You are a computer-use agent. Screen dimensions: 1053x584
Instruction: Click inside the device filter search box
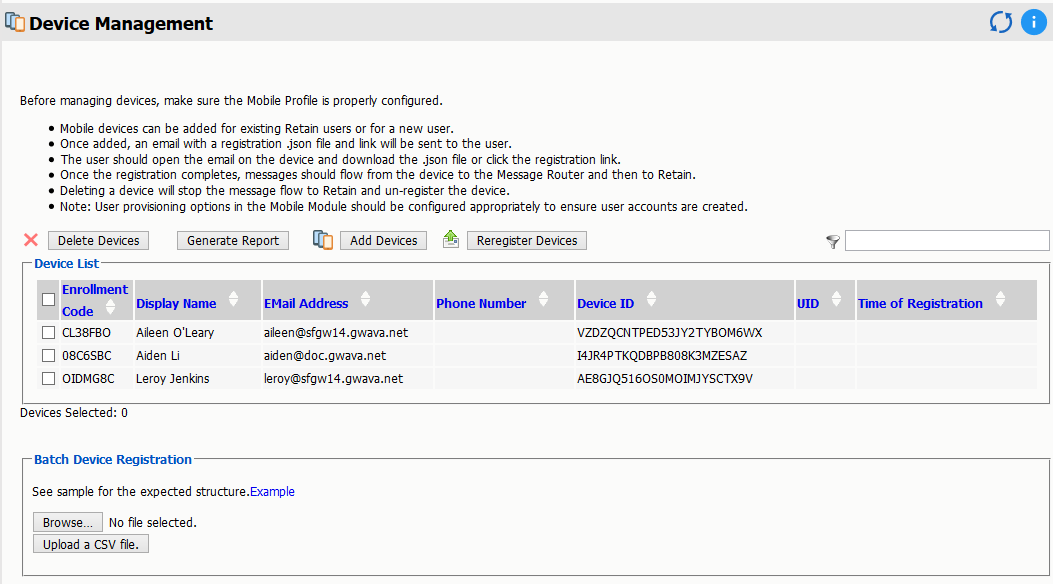tap(945, 240)
